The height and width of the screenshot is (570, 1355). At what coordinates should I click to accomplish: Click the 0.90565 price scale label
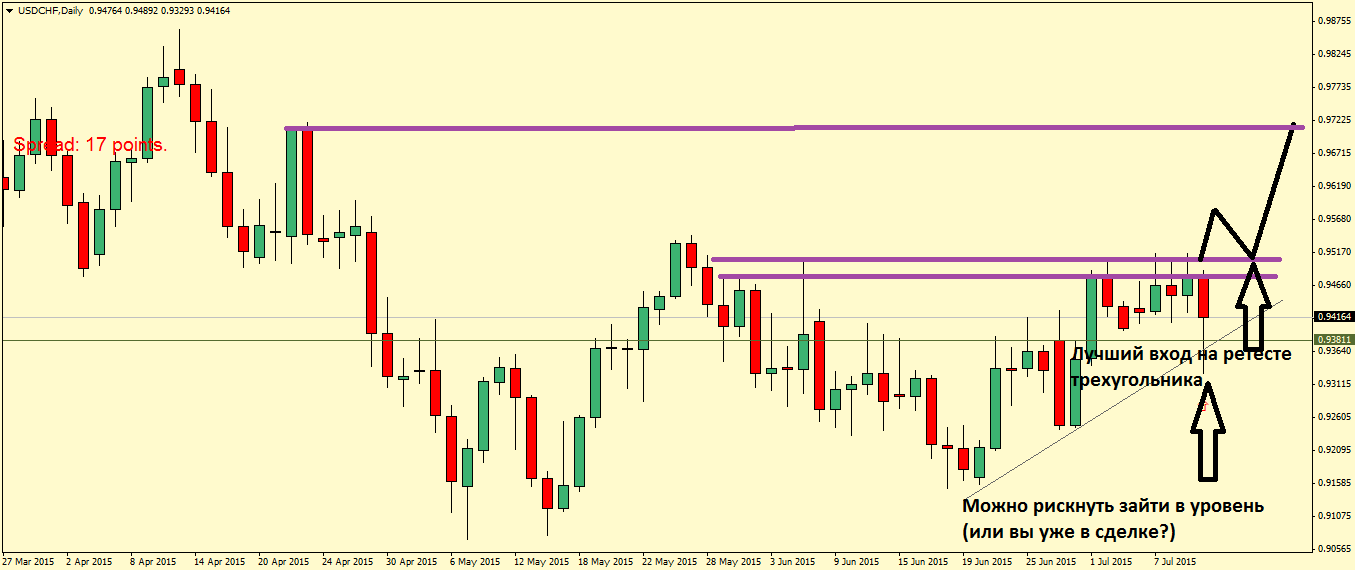coord(1336,549)
